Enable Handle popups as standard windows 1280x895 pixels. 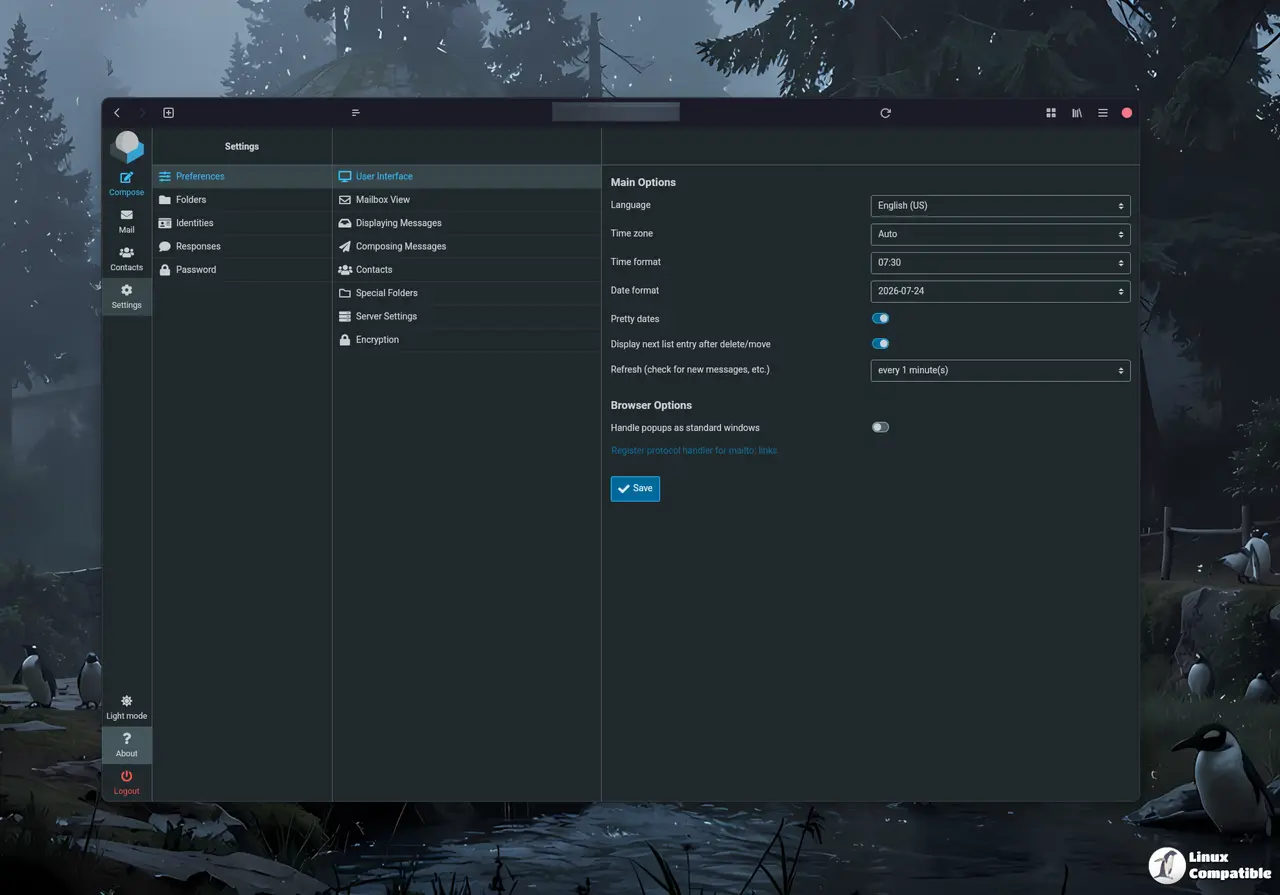[880, 427]
